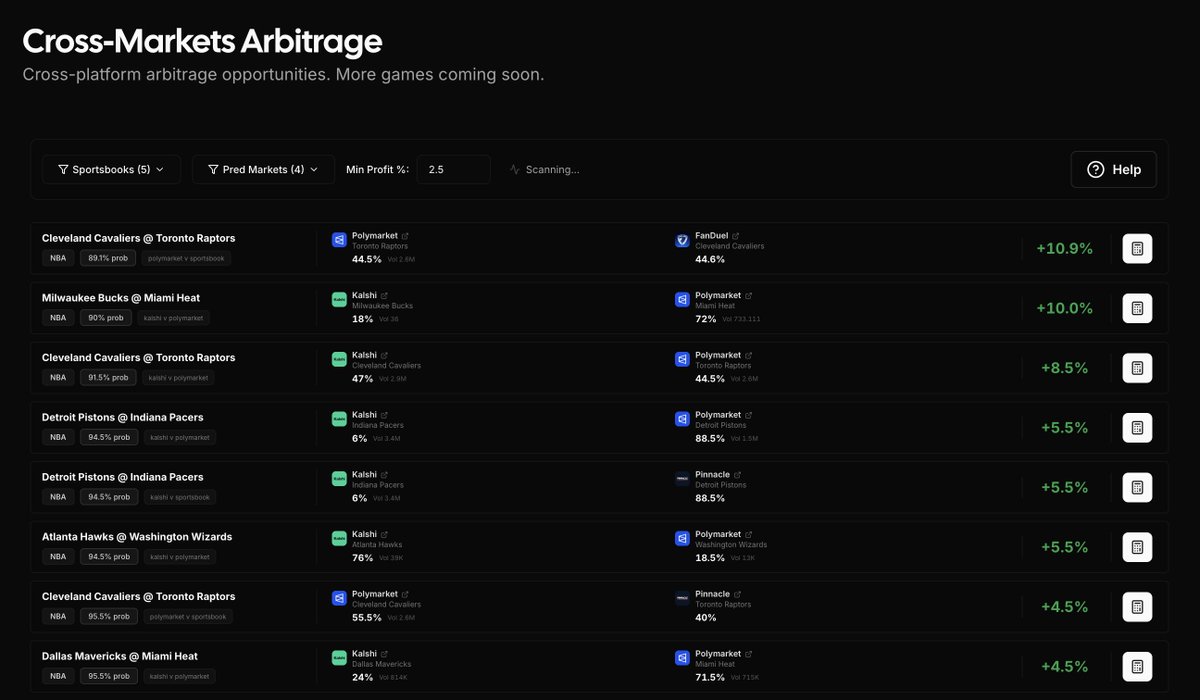Open calculator for the +8.5% Cavaliers row
The height and width of the screenshot is (700, 1200).
[x=1137, y=368]
